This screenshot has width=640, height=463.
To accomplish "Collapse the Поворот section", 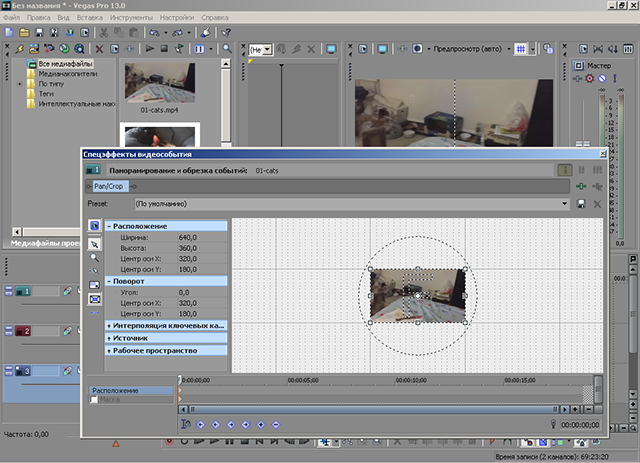I will click(x=109, y=281).
